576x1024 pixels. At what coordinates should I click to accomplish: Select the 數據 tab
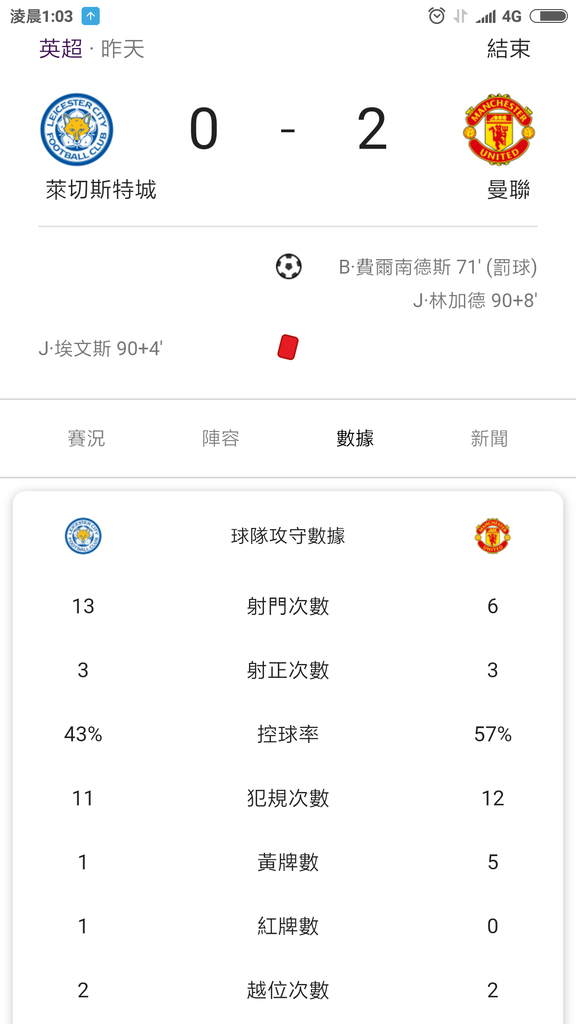coord(355,438)
